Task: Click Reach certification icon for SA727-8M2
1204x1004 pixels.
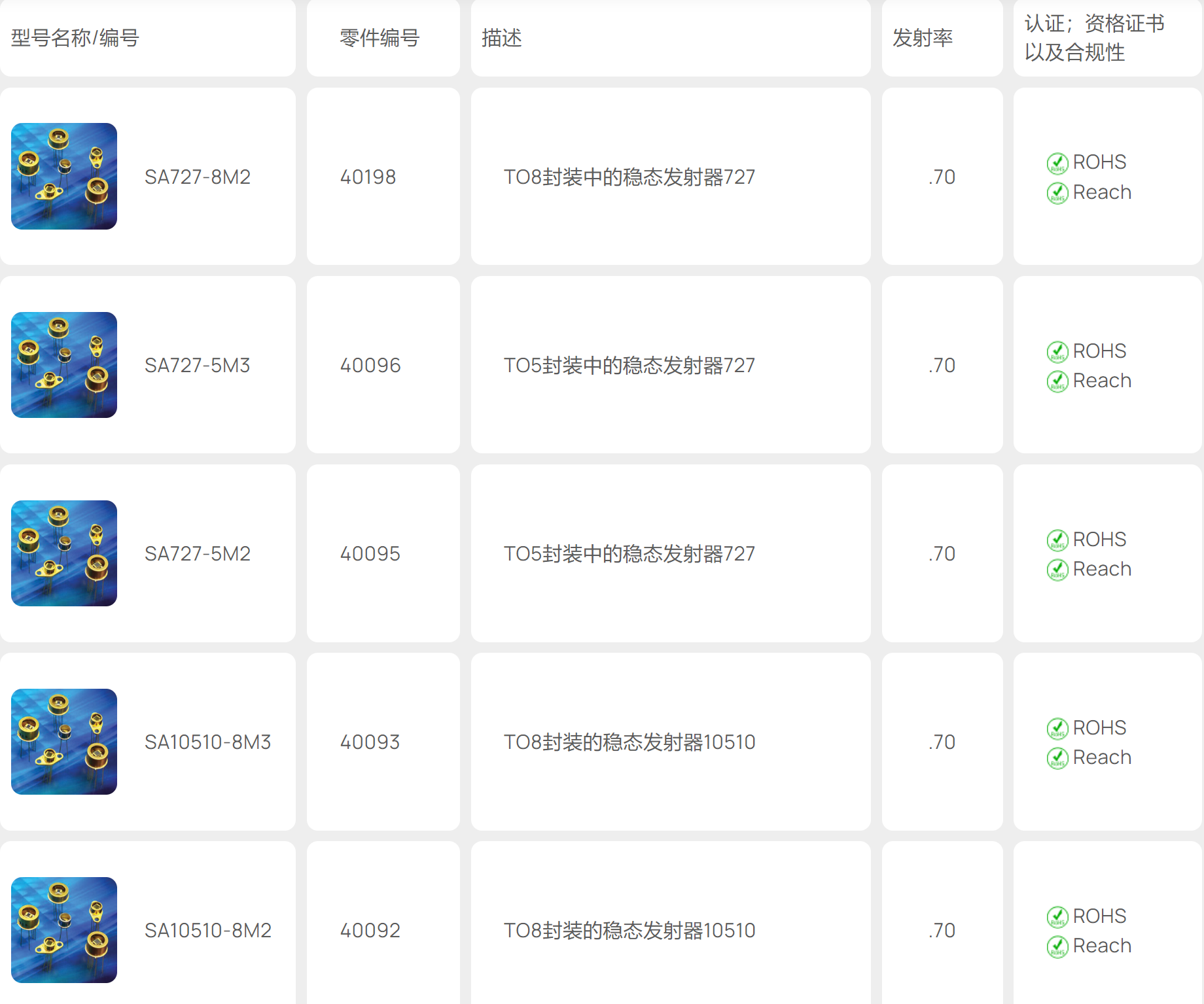Action: [1057, 193]
